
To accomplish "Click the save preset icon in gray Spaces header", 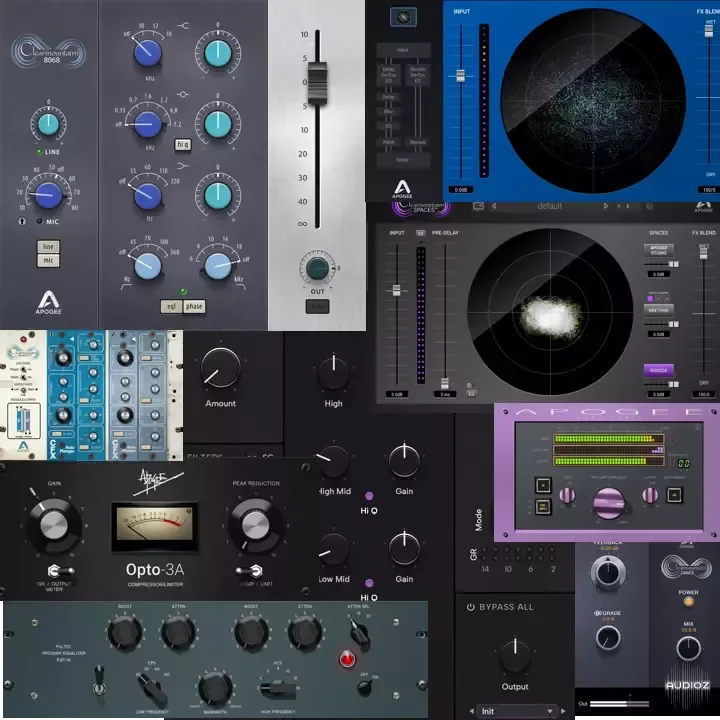I will [x=478, y=206].
